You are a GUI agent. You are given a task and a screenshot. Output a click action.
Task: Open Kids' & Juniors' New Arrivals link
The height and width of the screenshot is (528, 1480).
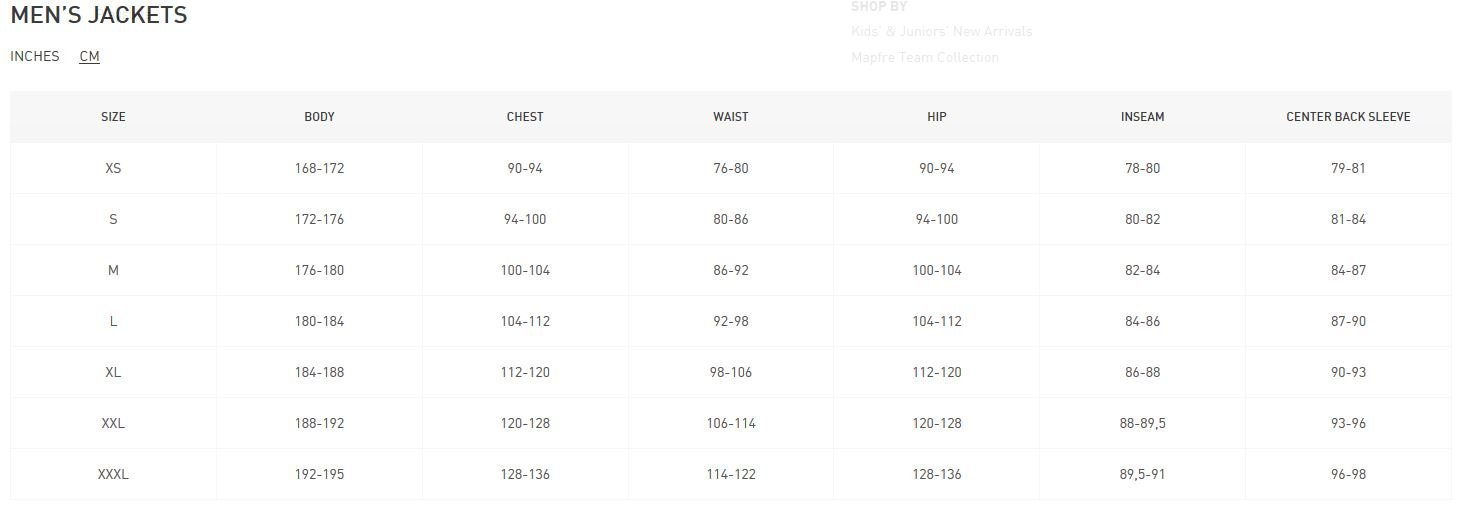941,31
